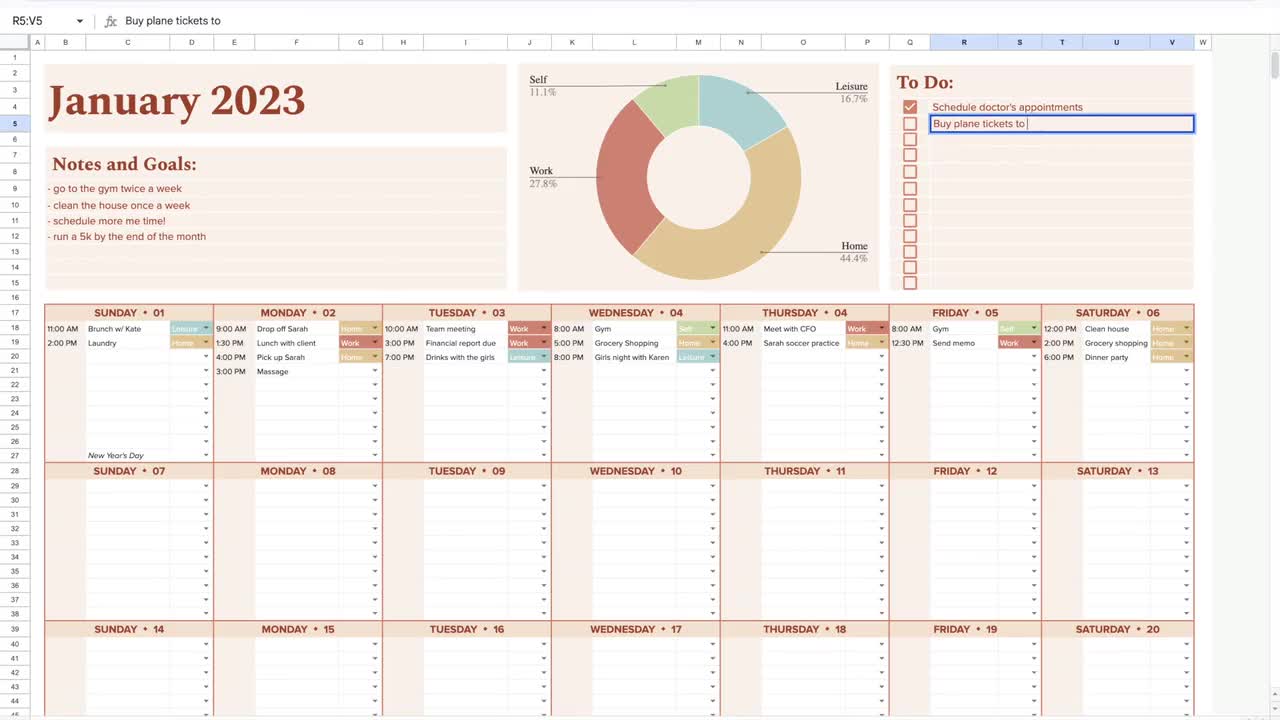Click the 'MONDAY • 02' day header
This screenshot has height=720, width=1280.
(298, 313)
